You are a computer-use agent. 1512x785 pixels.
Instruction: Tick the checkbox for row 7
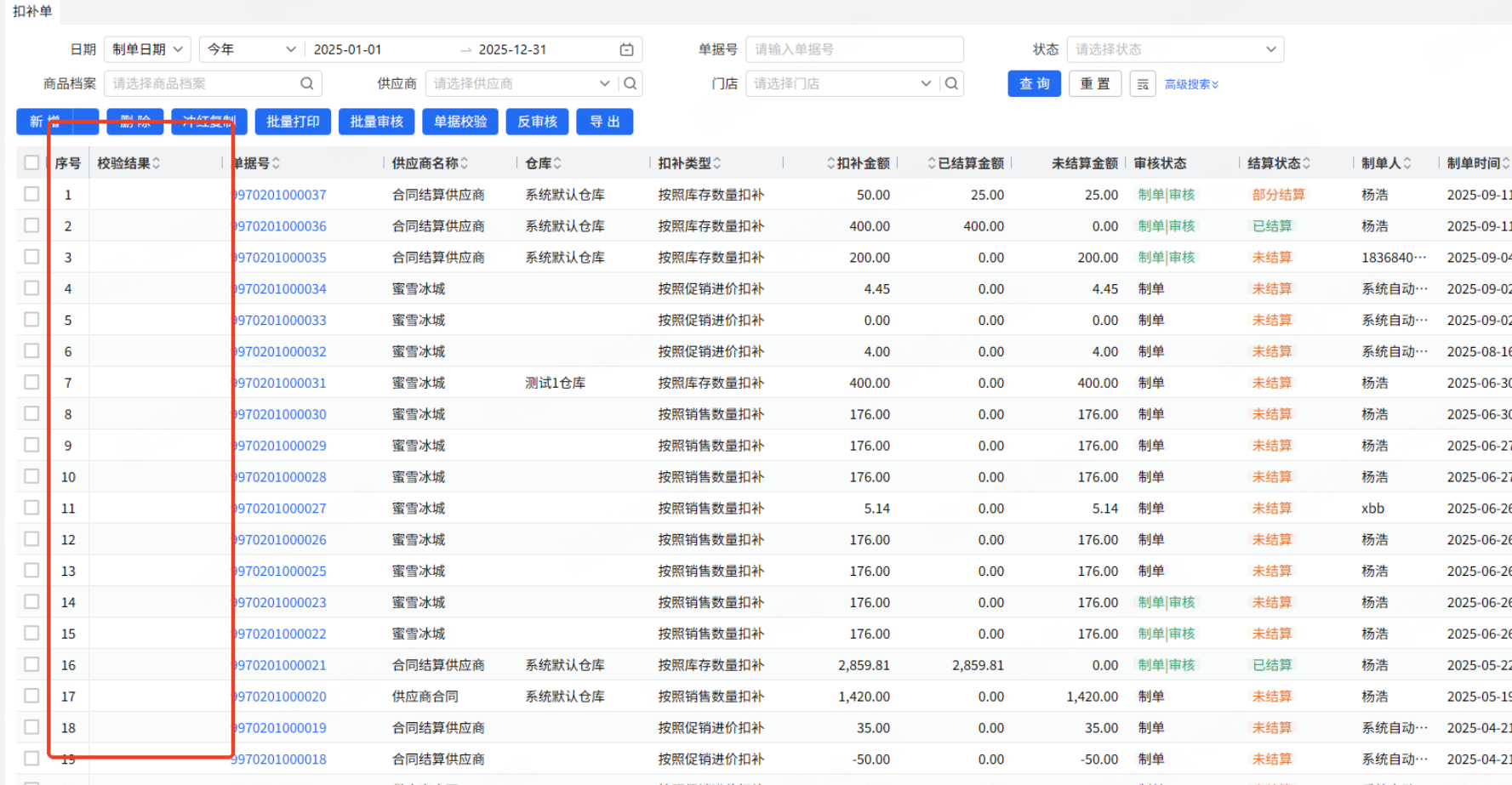click(x=31, y=382)
